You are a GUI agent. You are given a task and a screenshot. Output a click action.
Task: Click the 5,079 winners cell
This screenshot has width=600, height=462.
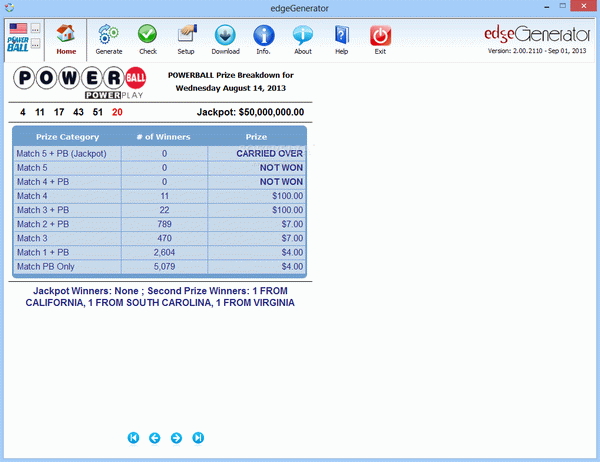click(x=165, y=267)
